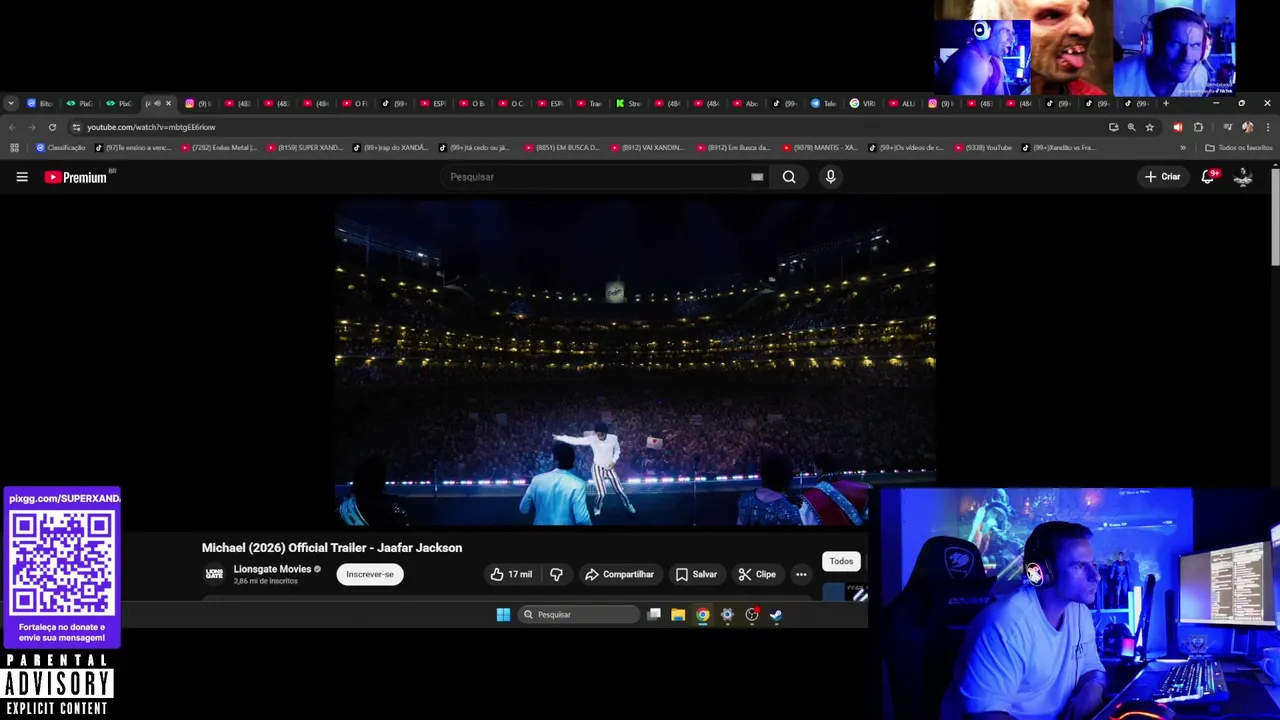Open the (8159) SUPER XANDÃ... bookmark

coord(305,148)
